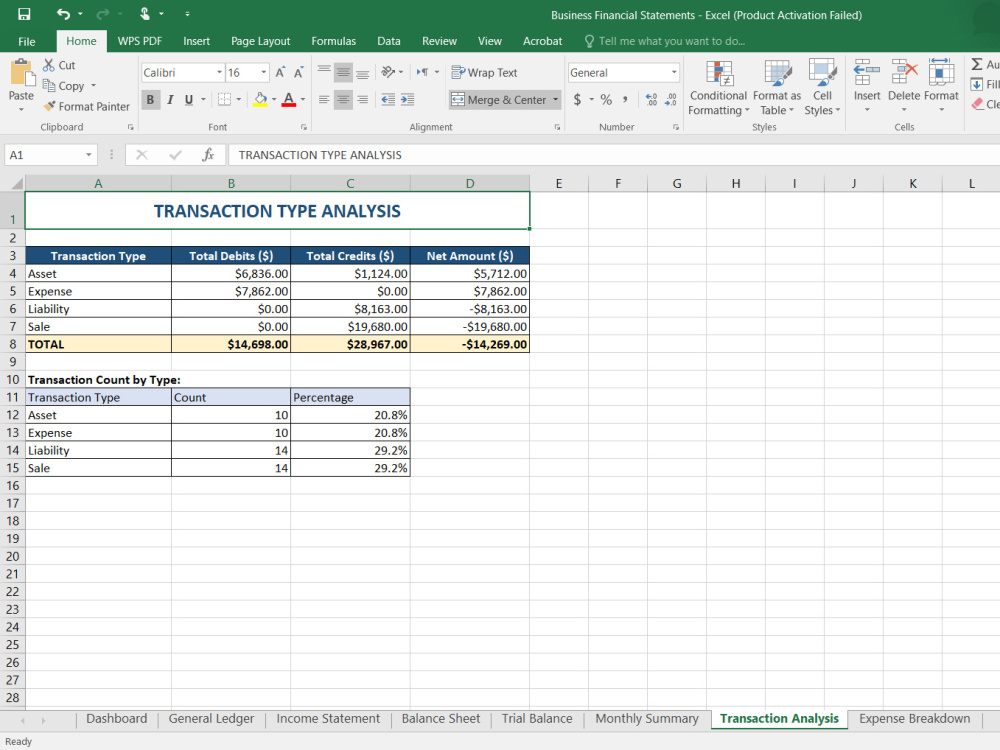Viewport: 1000px width, 750px height.
Task: Click the Touch/Mouse mode hand icon
Action: tap(145, 14)
